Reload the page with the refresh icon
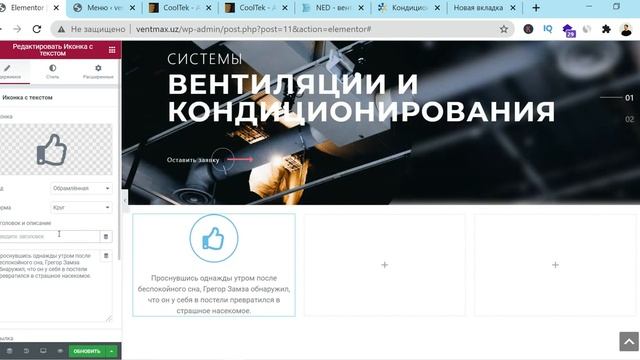Screen dimensions: 640x360 click(37, 29)
